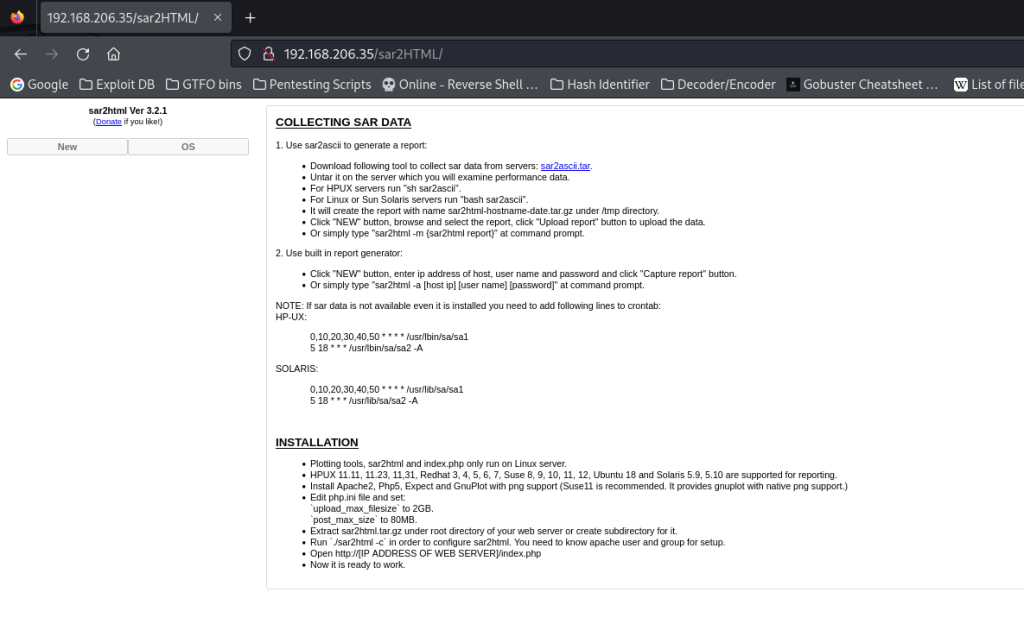Screen dimensions: 1024x624
Task: Expand the Pentesting Scripts bookmark folder
Action: pos(311,85)
